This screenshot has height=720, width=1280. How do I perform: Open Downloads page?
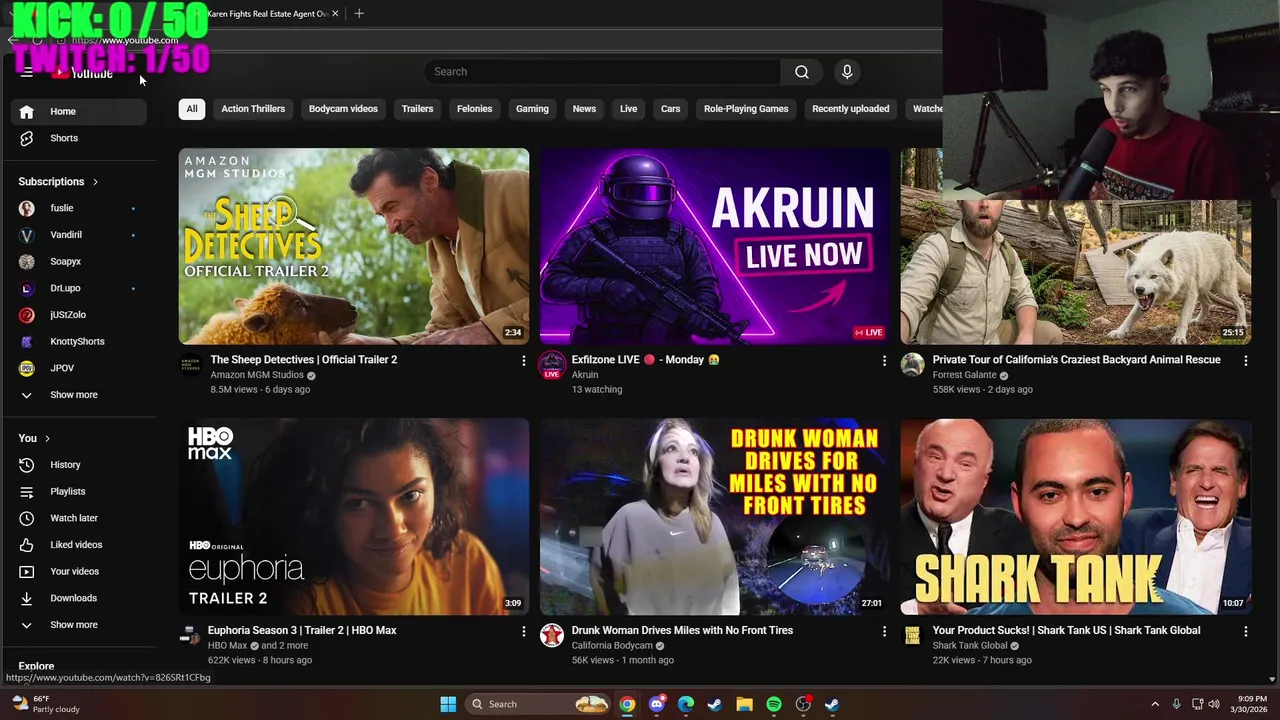click(x=79, y=598)
